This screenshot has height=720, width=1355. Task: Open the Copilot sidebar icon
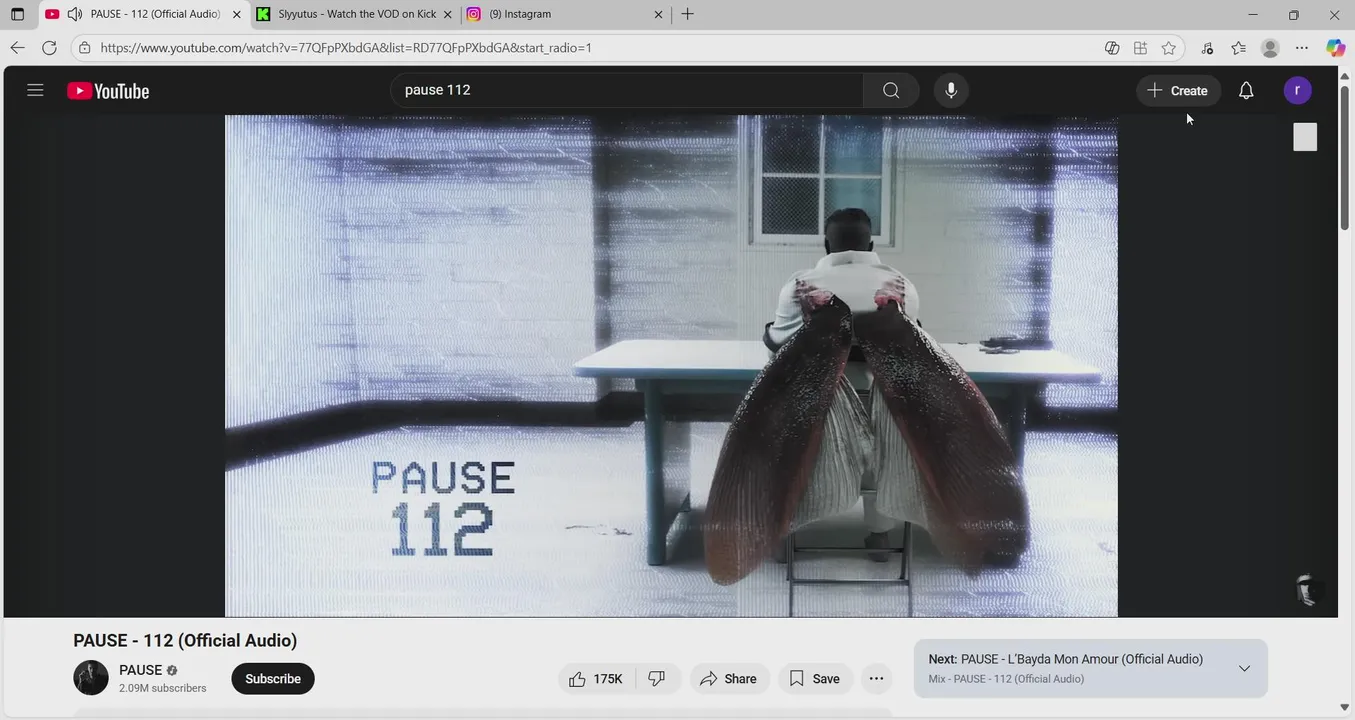click(x=1335, y=47)
